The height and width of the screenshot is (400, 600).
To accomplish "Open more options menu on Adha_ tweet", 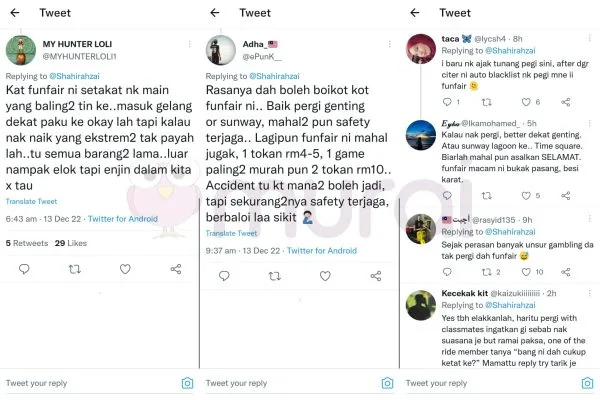I will coord(390,44).
